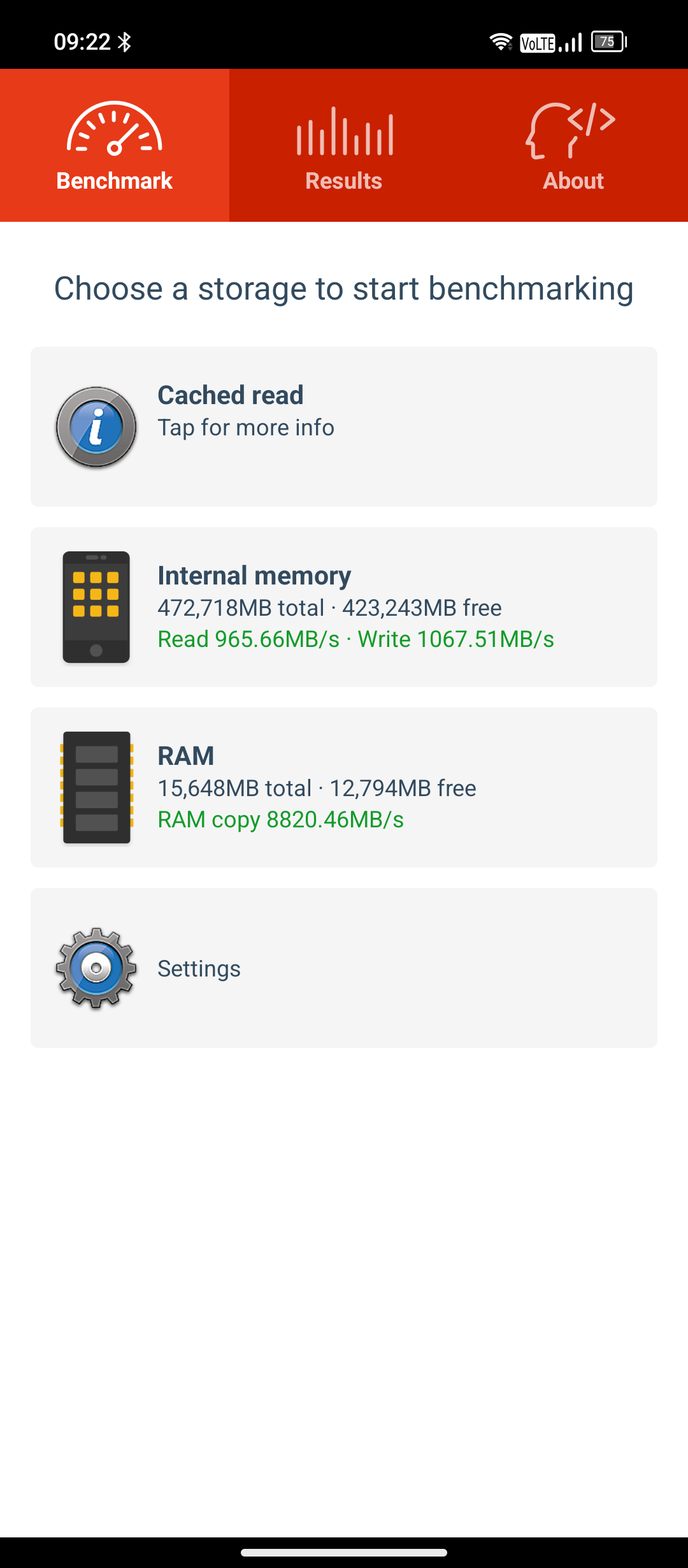
Task: Tap the gear Settings icon
Action: 96,968
